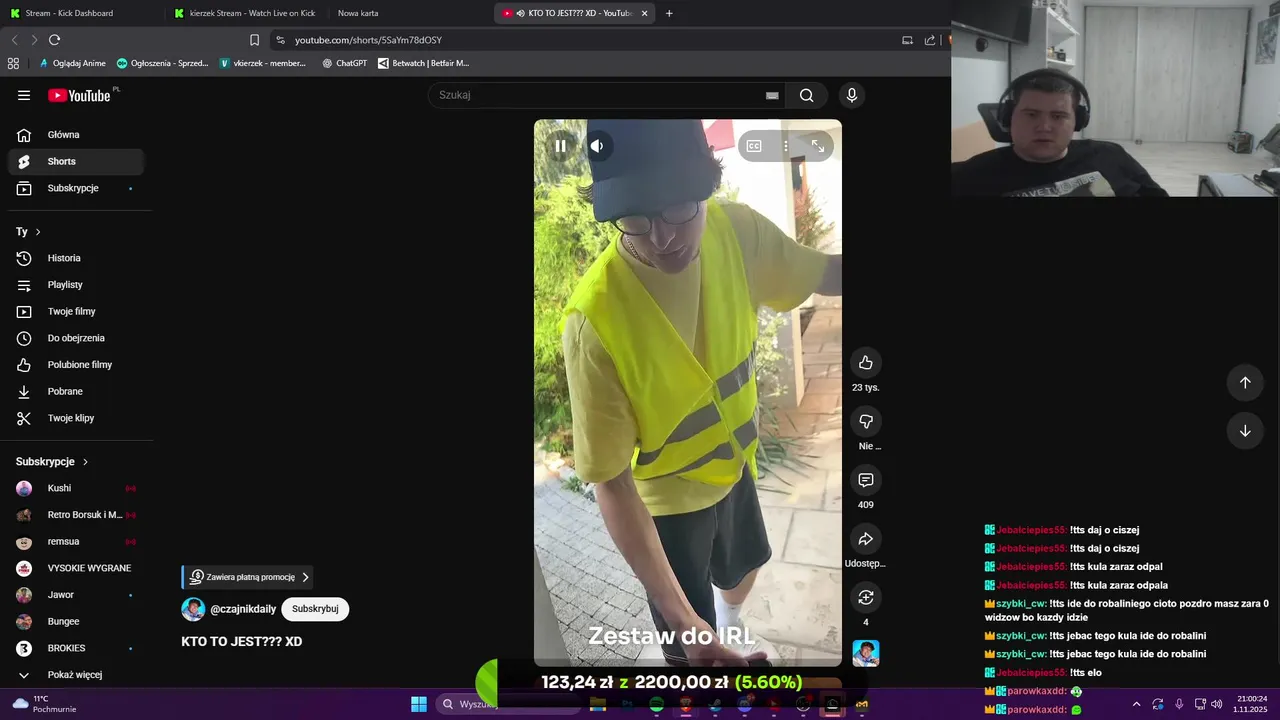Open the Short's three-dot options menu

[x=786, y=146]
